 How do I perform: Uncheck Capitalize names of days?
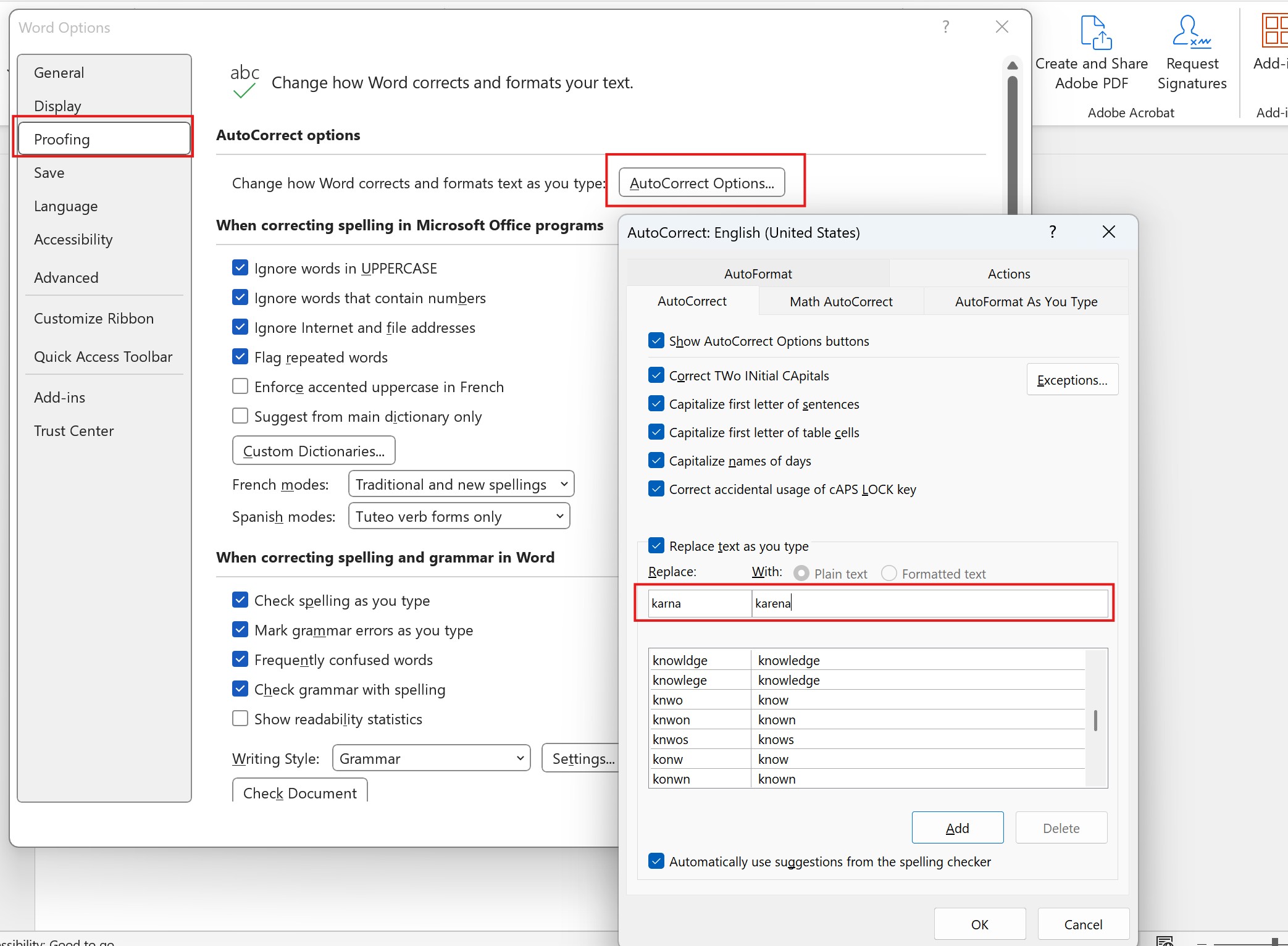click(x=656, y=461)
